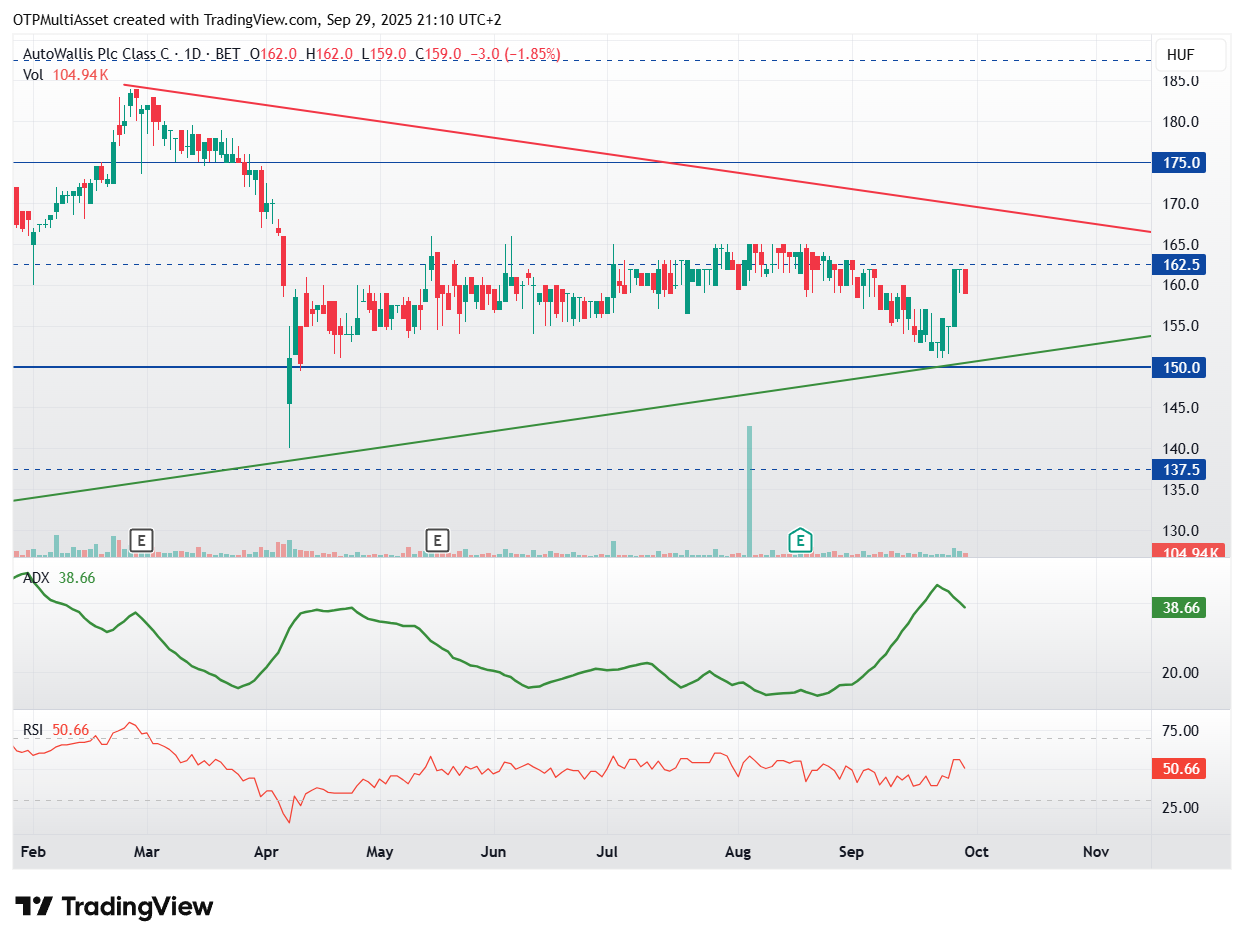Click the '75.00' RSI axis tick

coord(1182,730)
